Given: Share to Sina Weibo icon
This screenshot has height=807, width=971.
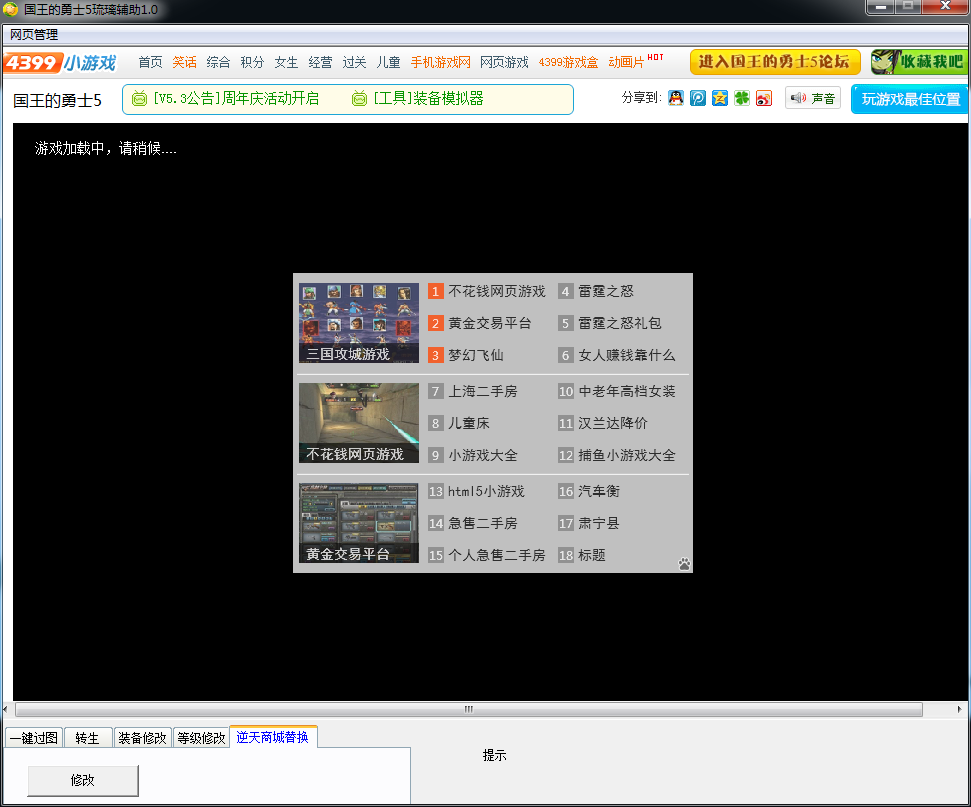Looking at the screenshot, I should [764, 98].
